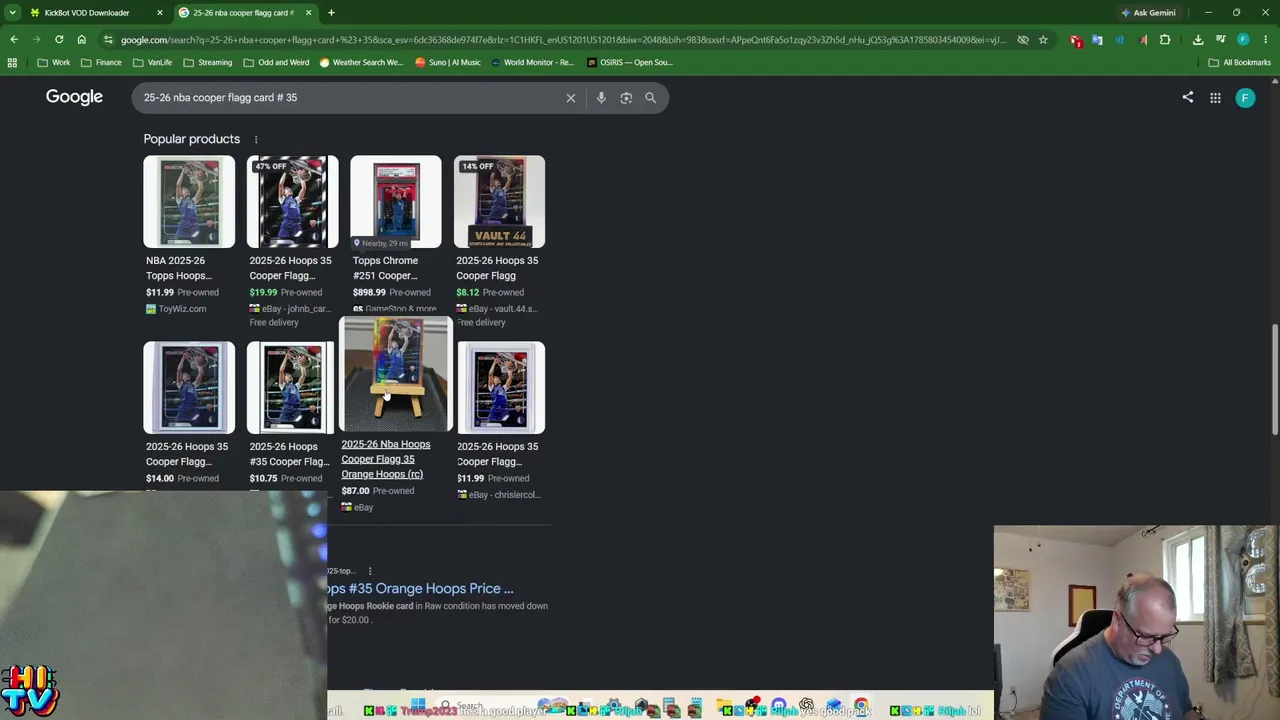Open the Chrome downloads panel
The width and height of the screenshot is (1280, 720).
coord(1198,40)
